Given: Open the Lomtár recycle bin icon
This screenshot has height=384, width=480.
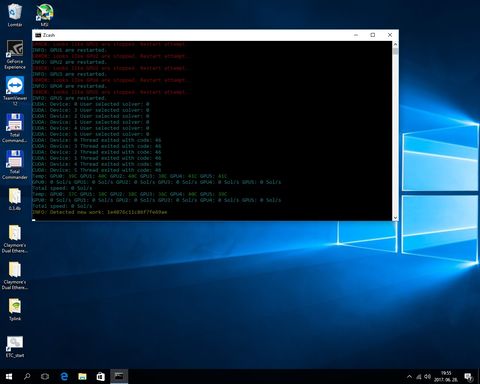Looking at the screenshot, I should coord(15,15).
